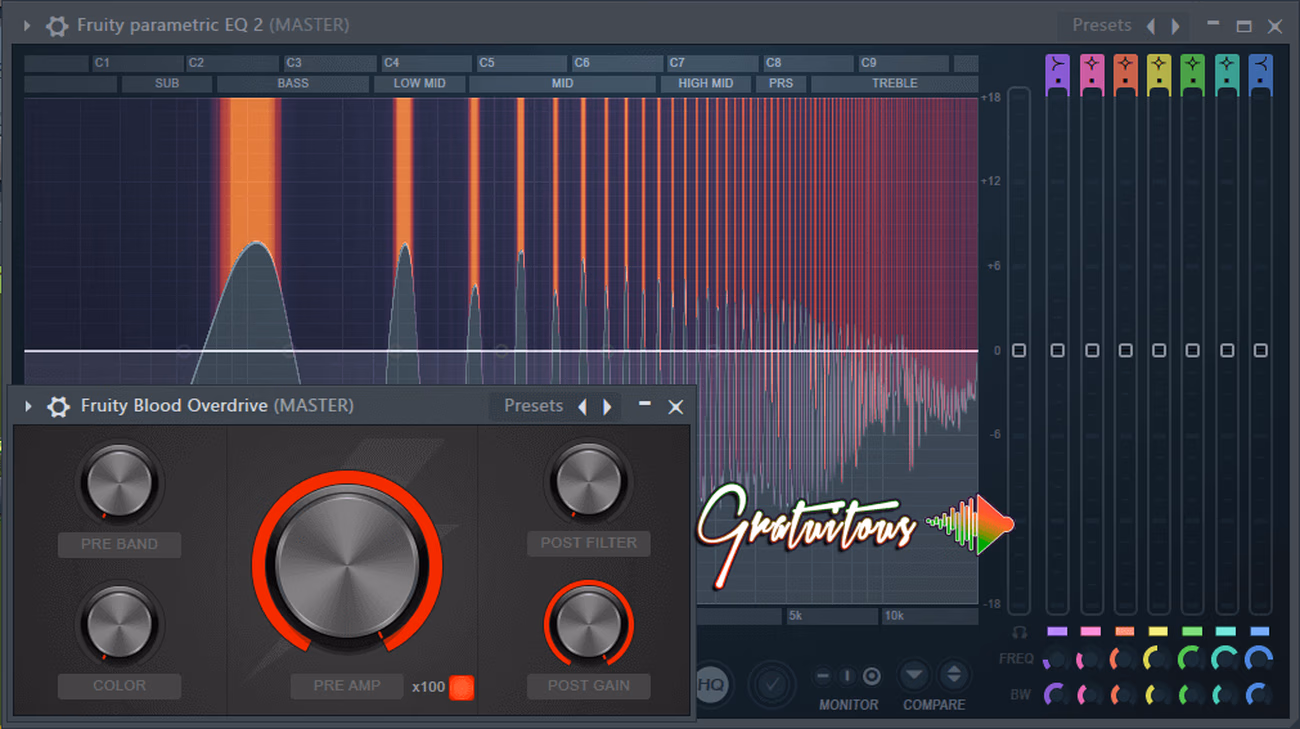Viewport: 1300px width, 729px height.
Task: Click the purple band 1 FREQ knob
Action: (1056, 659)
